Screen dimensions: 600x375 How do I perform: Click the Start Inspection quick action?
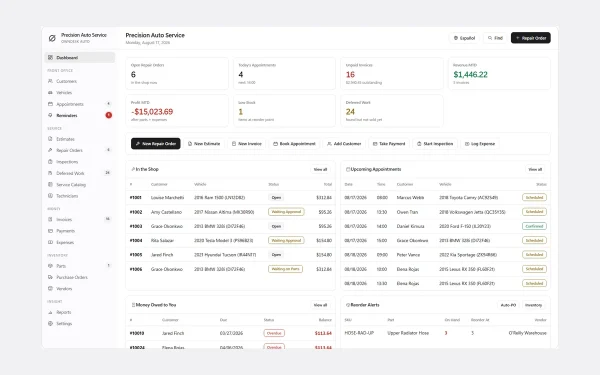[435, 143]
